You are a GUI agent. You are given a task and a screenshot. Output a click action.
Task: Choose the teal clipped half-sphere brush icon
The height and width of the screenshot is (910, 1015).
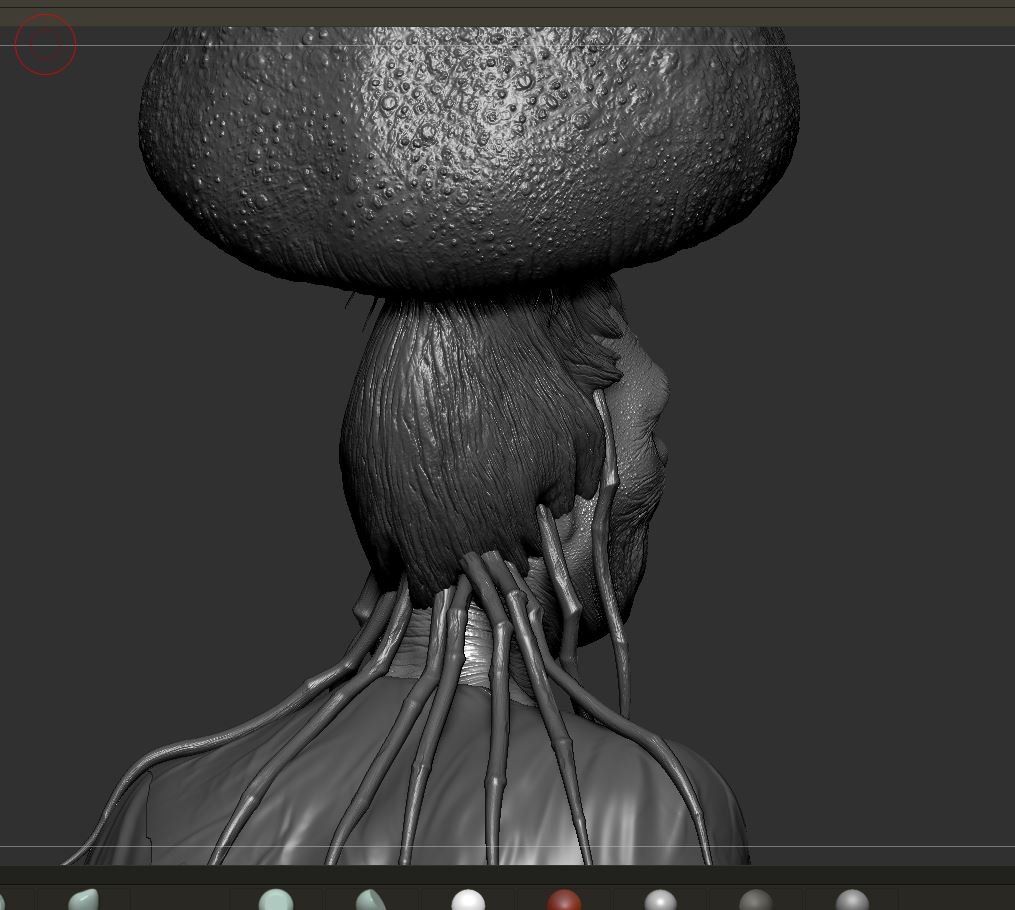click(x=371, y=900)
